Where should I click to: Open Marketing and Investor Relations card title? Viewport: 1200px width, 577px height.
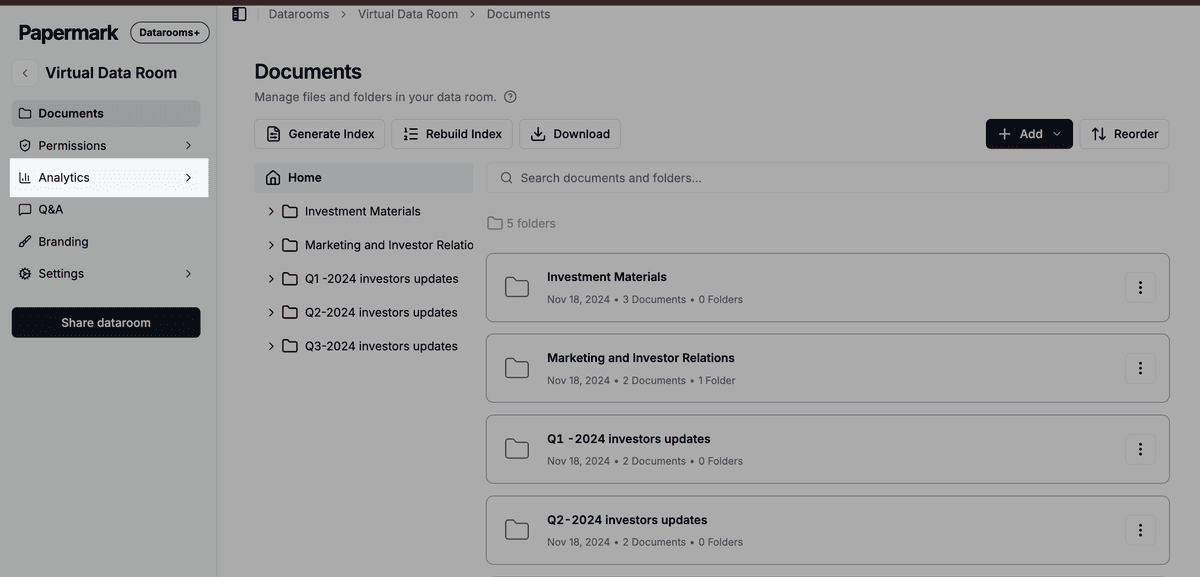pos(641,358)
